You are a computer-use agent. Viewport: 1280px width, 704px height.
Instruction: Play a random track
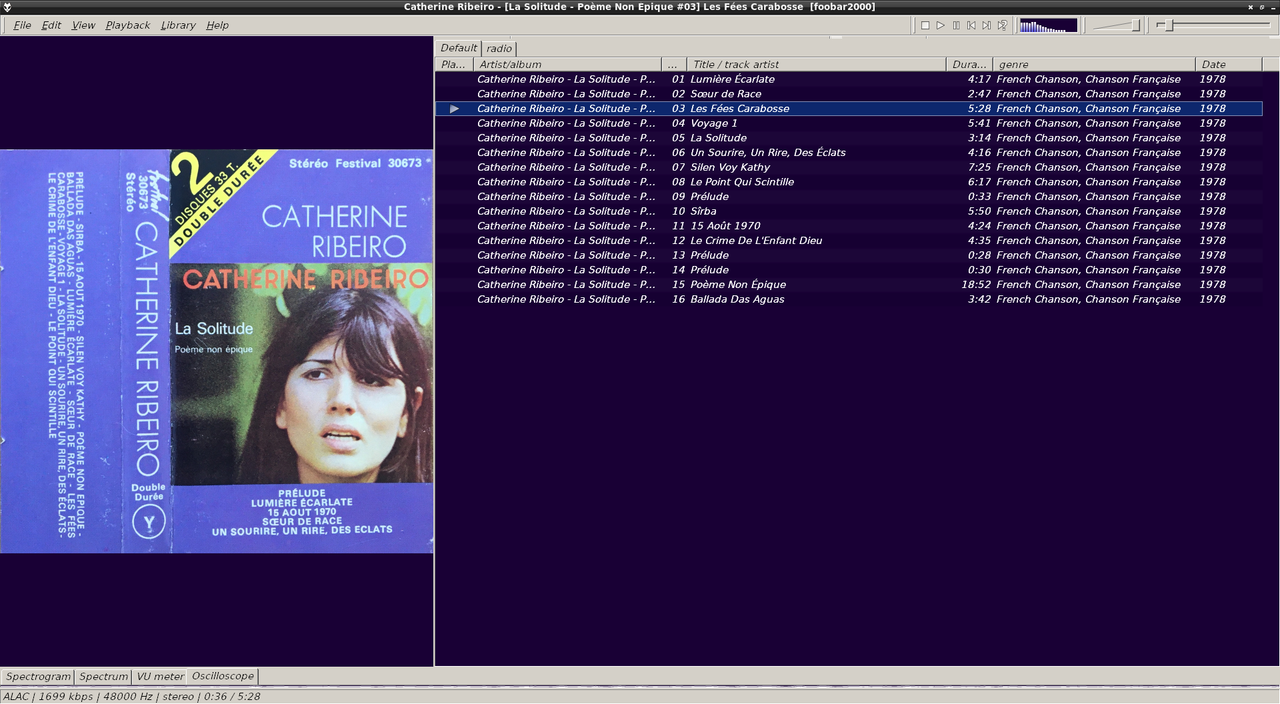tap(1002, 25)
